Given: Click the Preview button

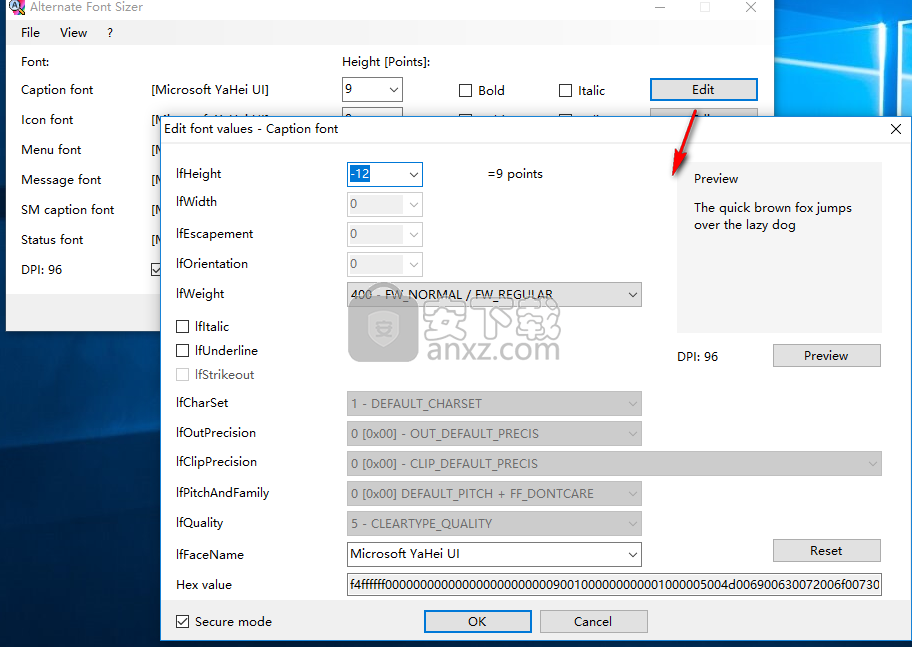Looking at the screenshot, I should (826, 356).
